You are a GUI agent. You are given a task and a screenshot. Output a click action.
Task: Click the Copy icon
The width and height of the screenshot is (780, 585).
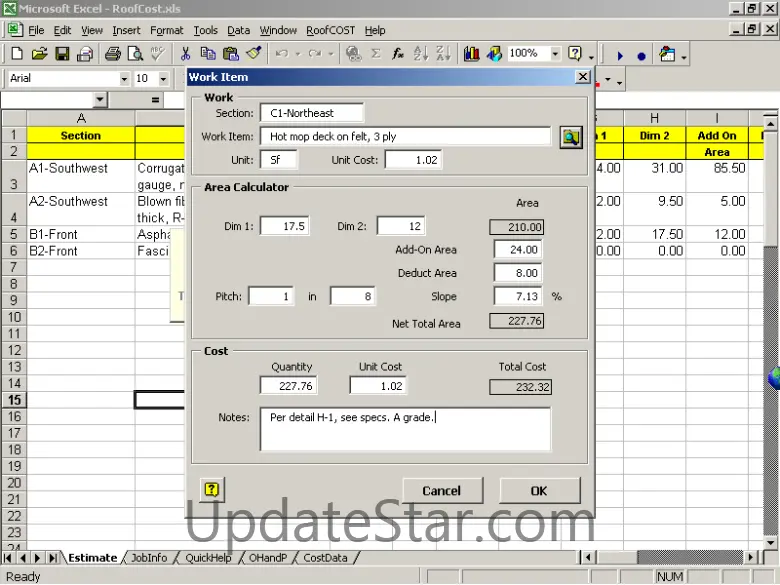click(208, 54)
